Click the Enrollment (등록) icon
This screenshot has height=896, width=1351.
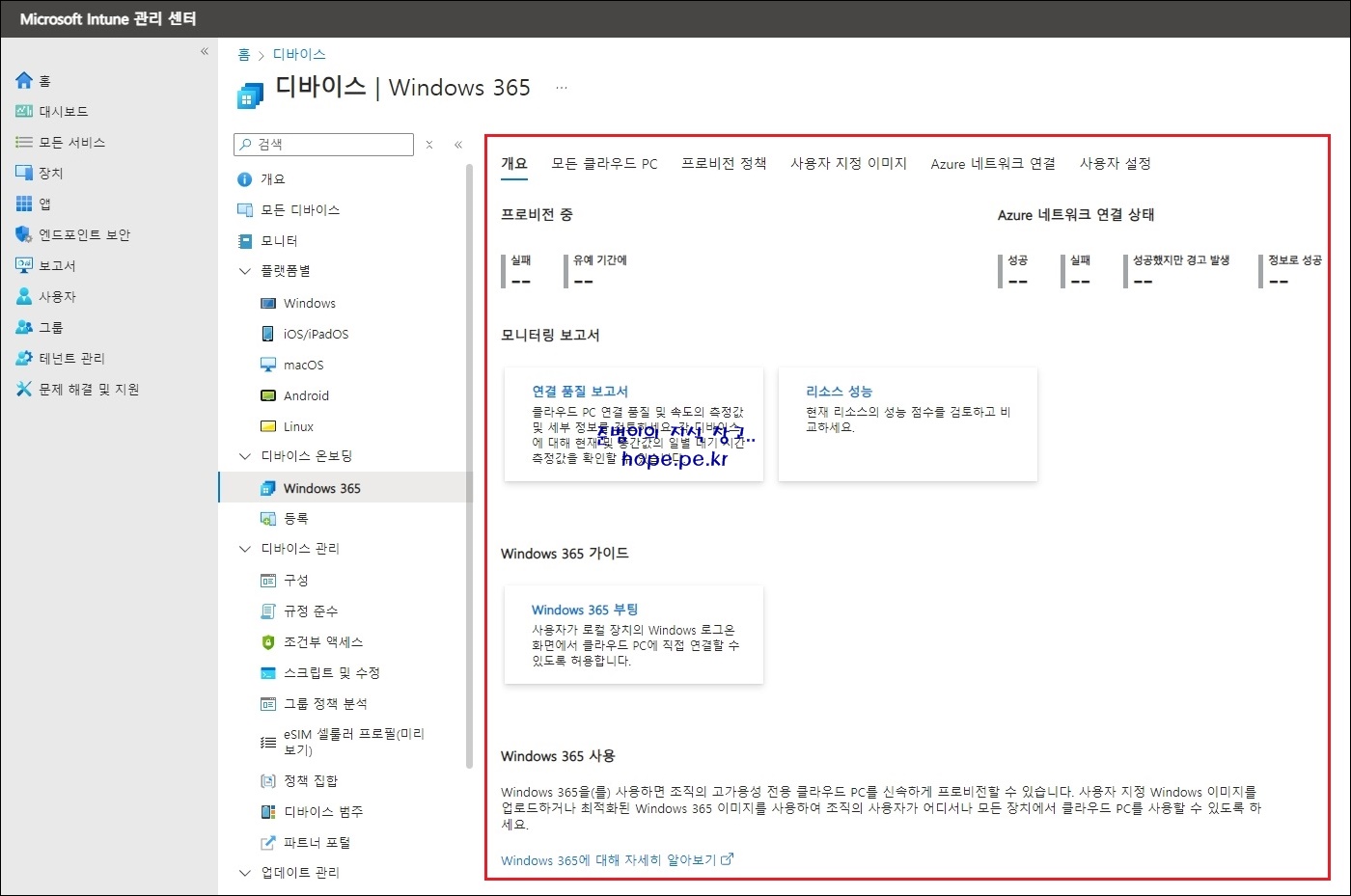click(x=268, y=519)
